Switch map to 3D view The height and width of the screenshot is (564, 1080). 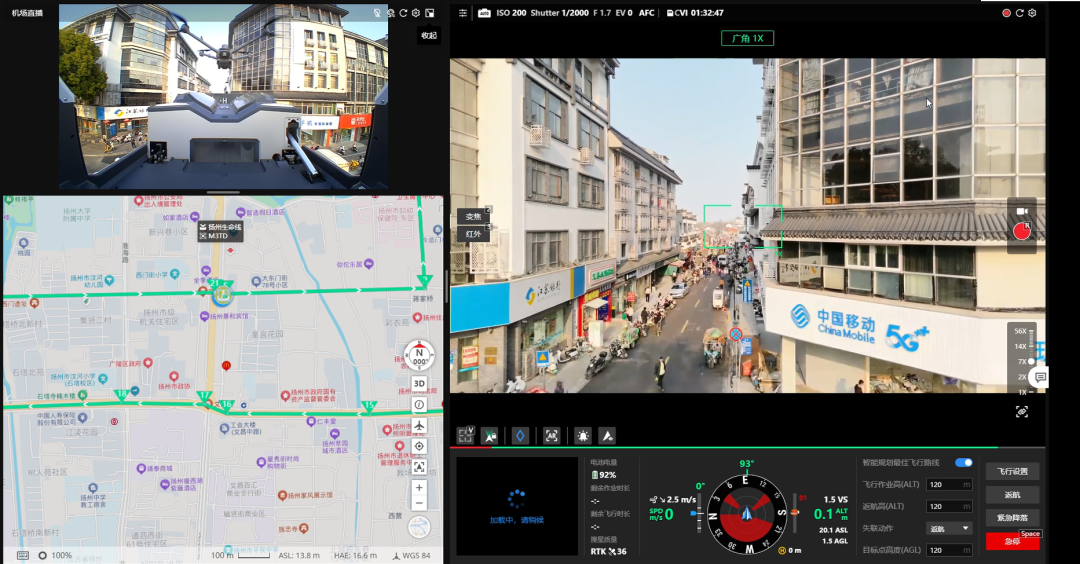point(419,384)
